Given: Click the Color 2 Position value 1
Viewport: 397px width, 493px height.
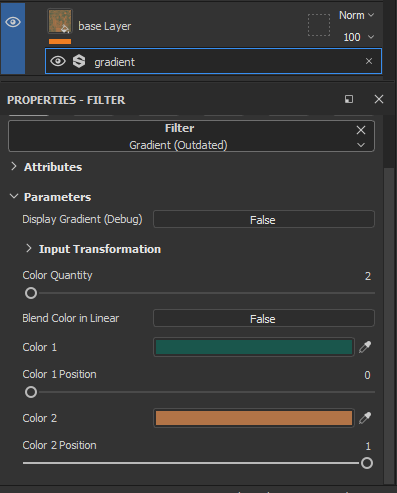Looking at the screenshot, I should point(368,446).
